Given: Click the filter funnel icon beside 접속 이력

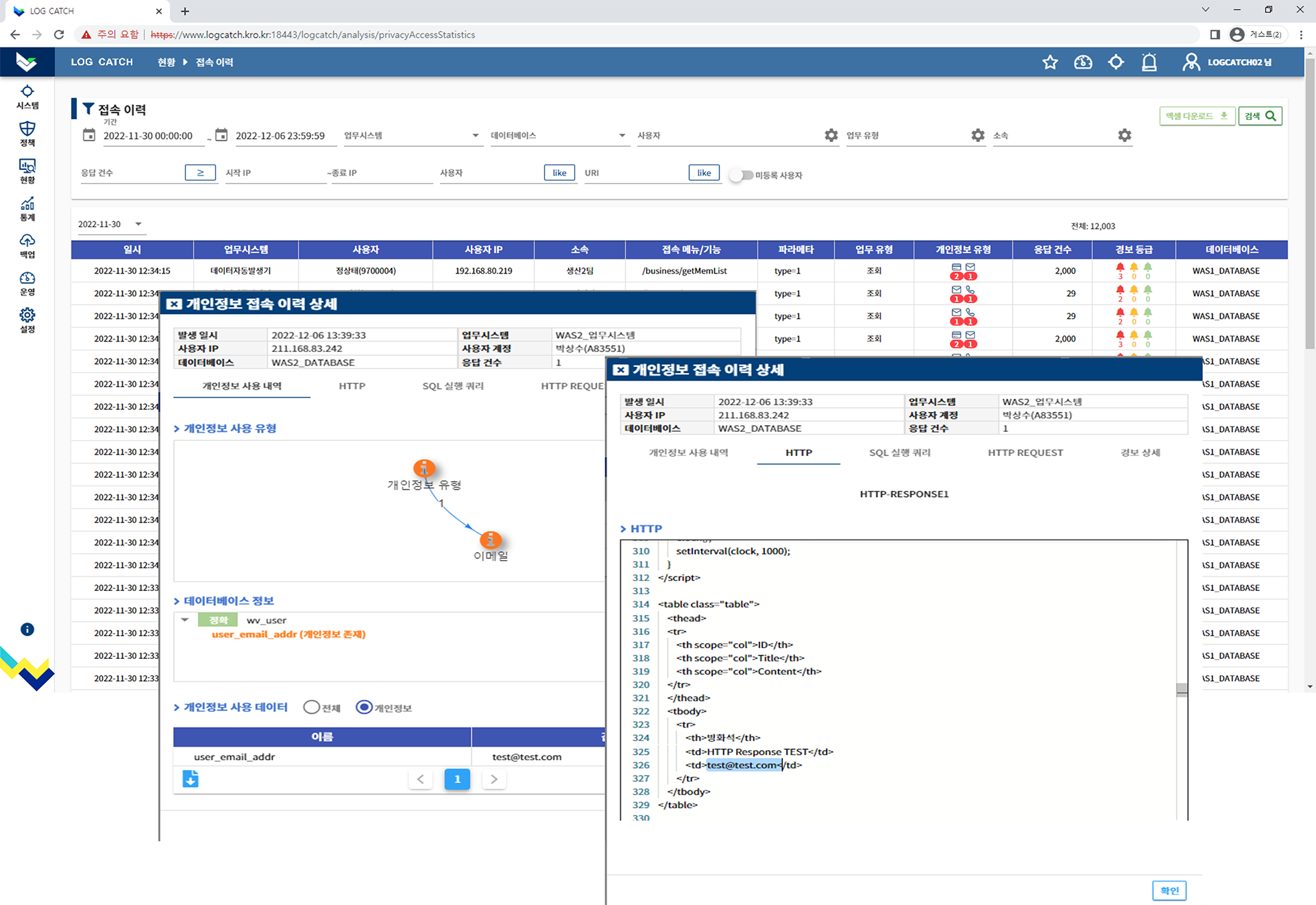Looking at the screenshot, I should [x=88, y=109].
